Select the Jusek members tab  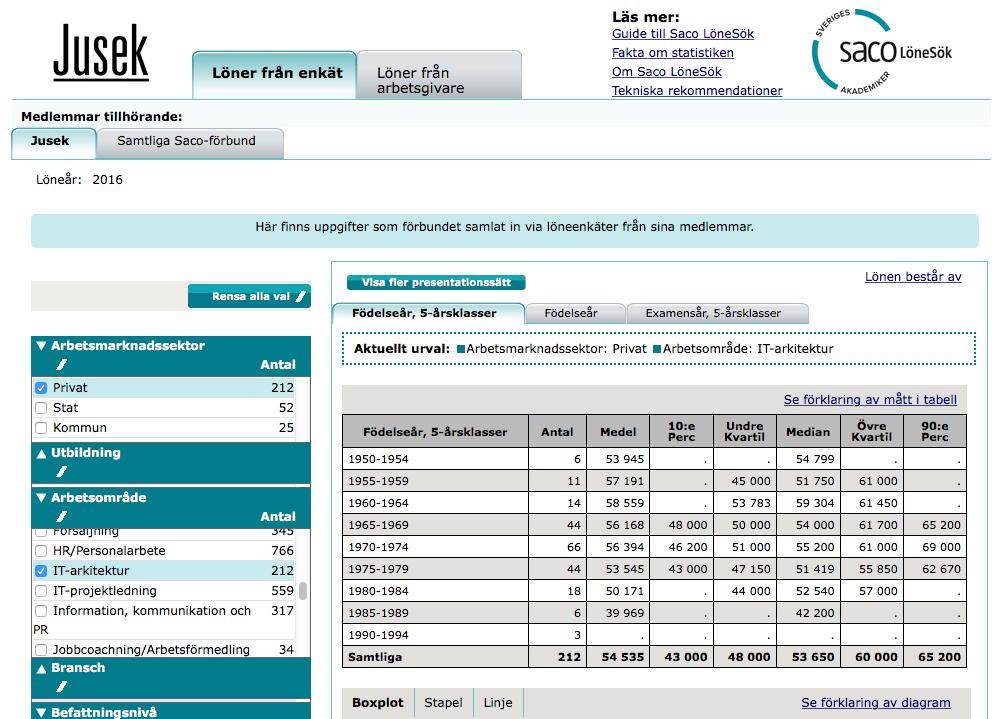point(54,143)
